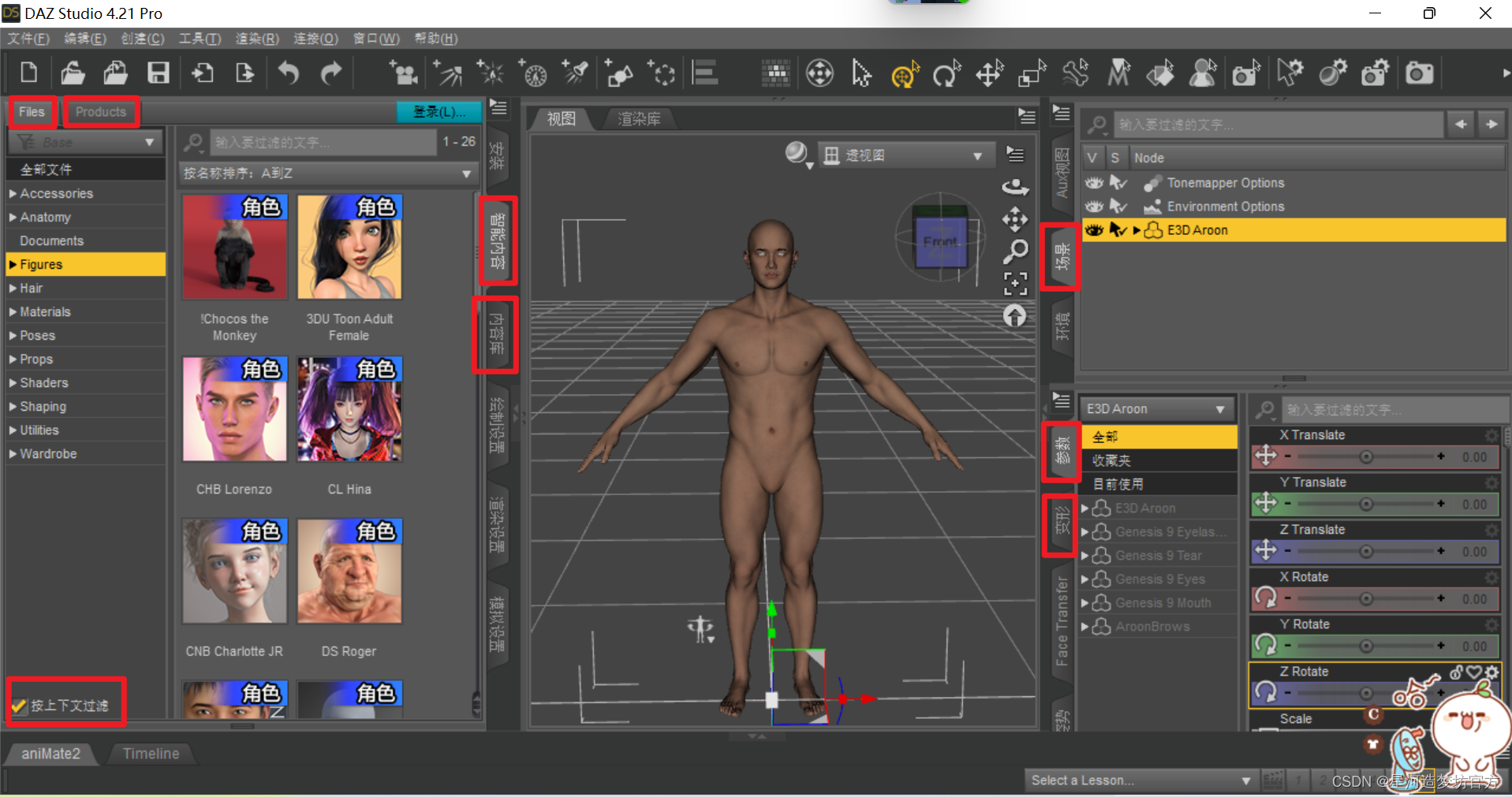Viewport: 1512px width, 797px height.
Task: Toggle the Z Rotate favorite heart
Action: (1474, 672)
